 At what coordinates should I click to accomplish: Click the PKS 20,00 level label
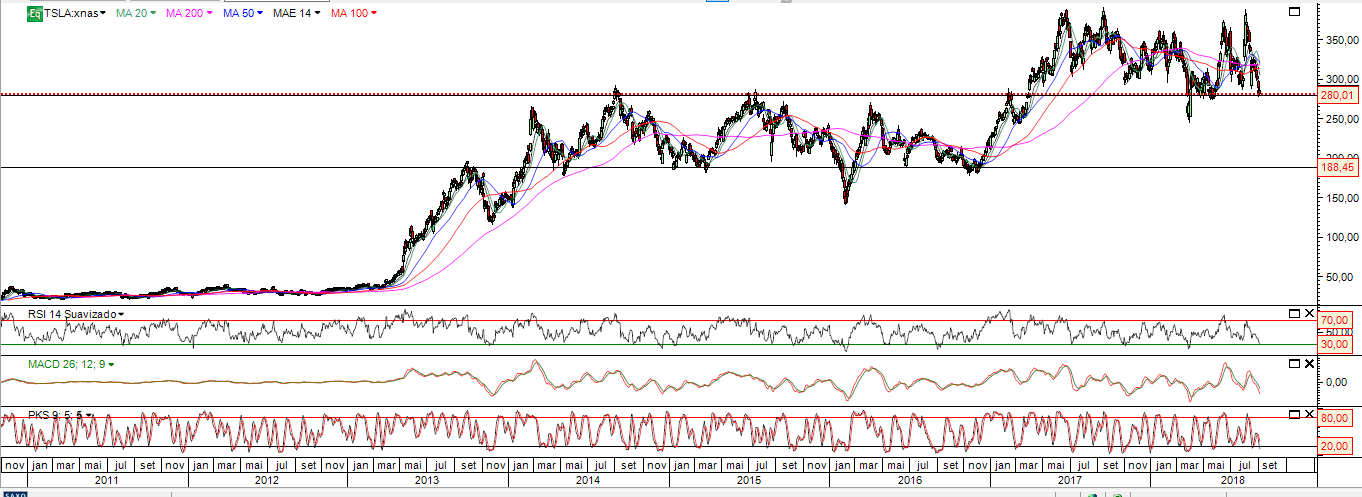tap(1337, 446)
